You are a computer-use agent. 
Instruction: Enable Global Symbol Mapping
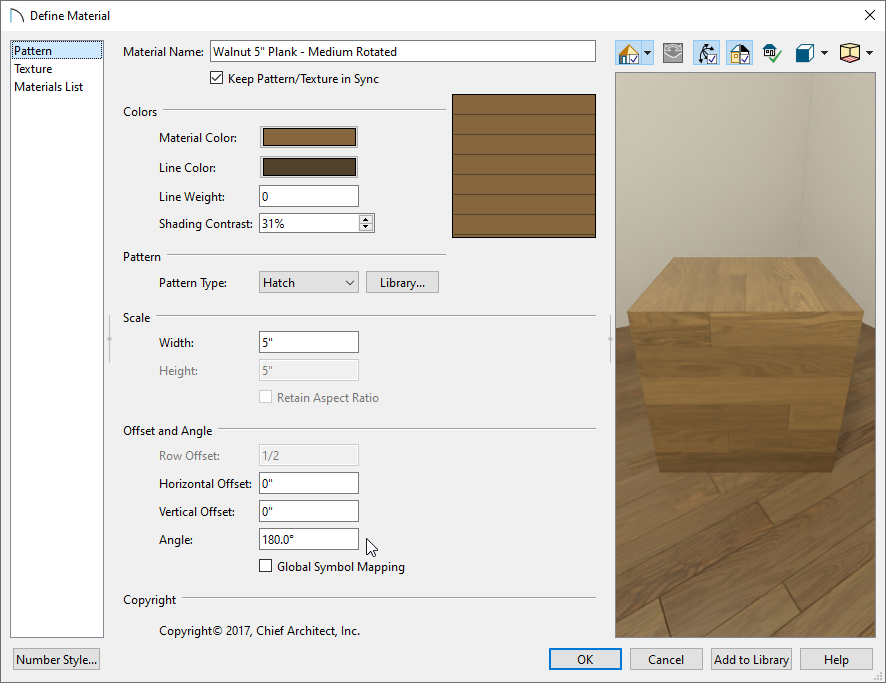coord(266,565)
